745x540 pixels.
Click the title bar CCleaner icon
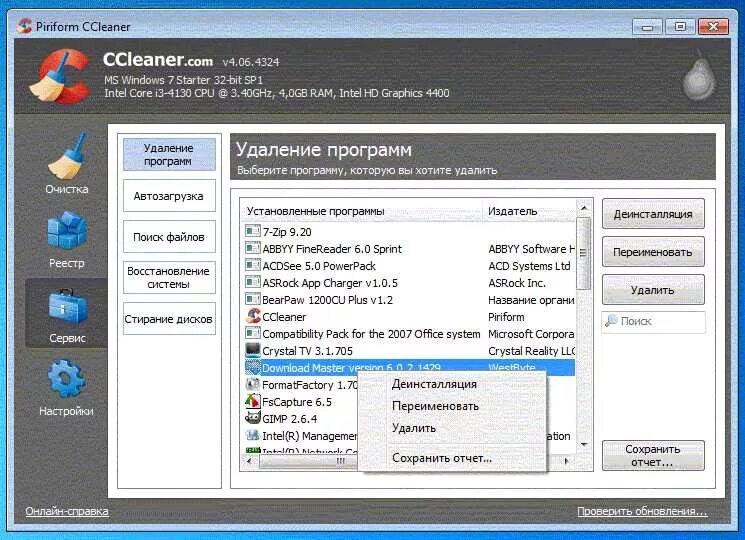coord(24,26)
